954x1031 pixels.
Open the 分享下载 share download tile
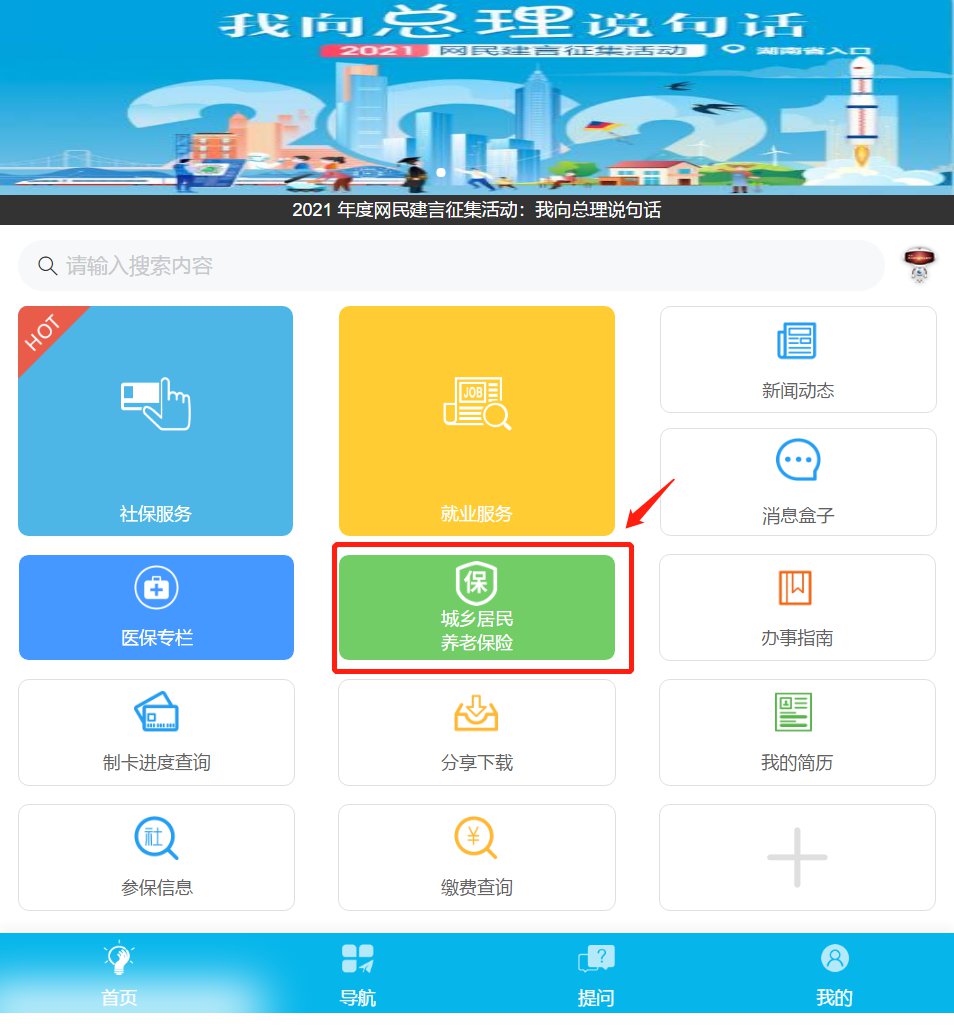477,732
